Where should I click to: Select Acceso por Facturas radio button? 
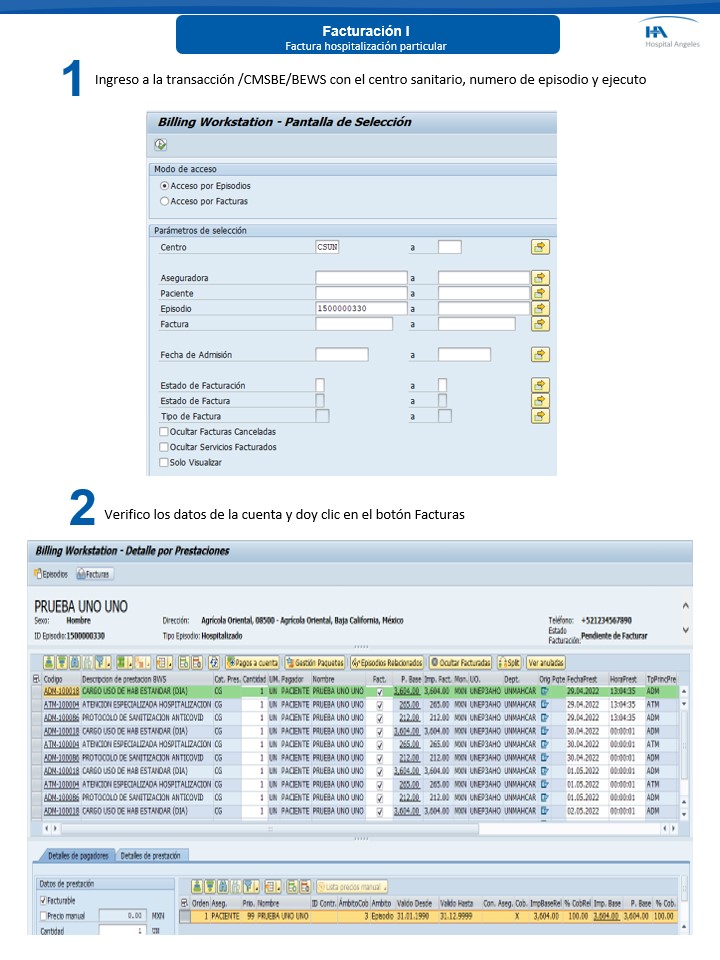(x=165, y=201)
